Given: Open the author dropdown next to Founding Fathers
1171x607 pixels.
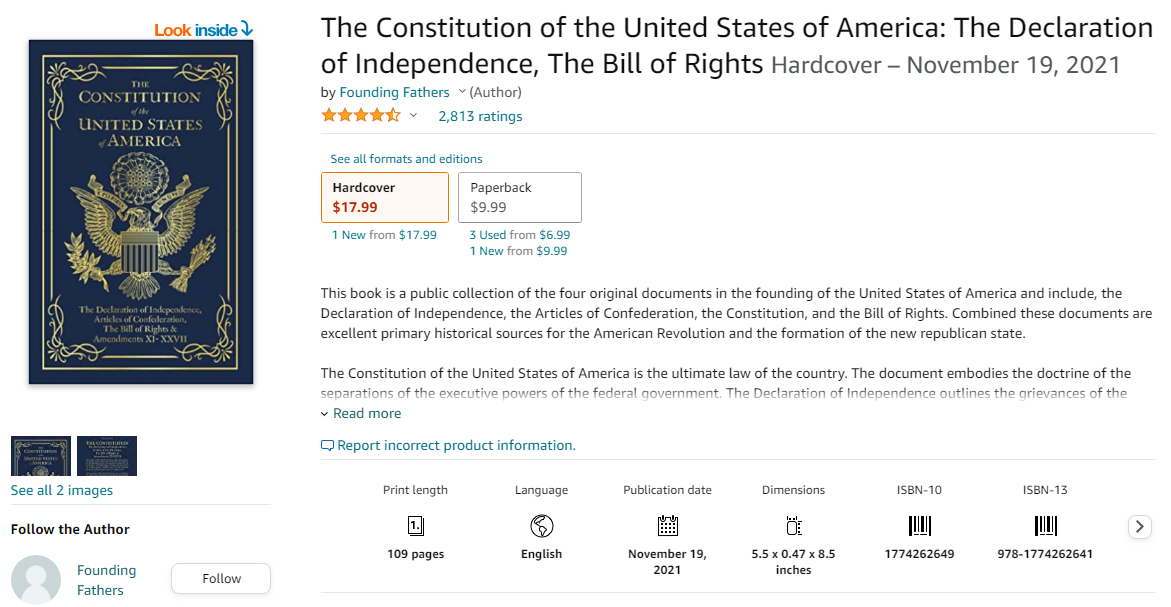Looking at the screenshot, I should (x=462, y=92).
